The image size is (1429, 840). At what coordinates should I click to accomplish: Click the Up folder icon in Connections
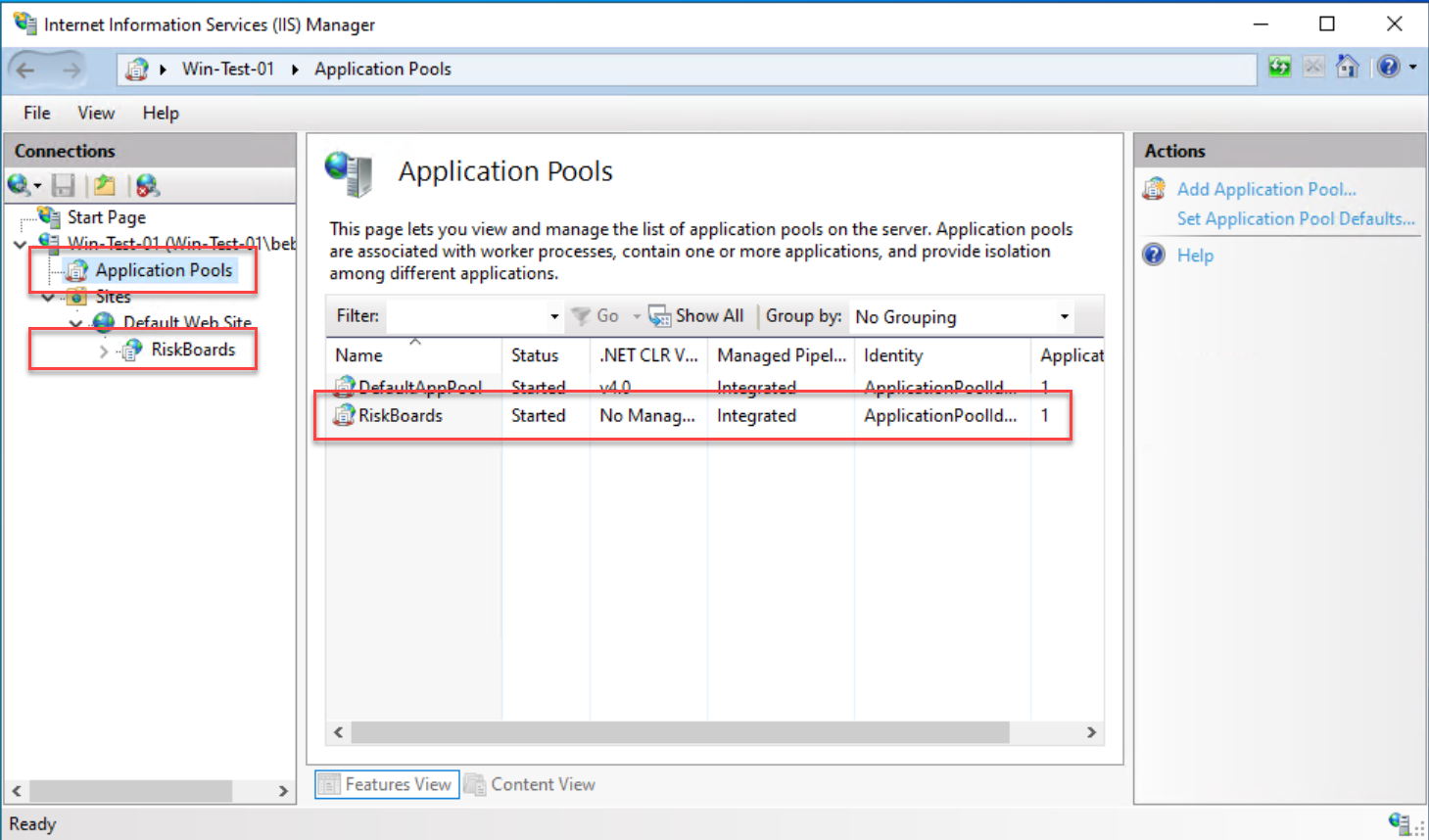point(105,185)
